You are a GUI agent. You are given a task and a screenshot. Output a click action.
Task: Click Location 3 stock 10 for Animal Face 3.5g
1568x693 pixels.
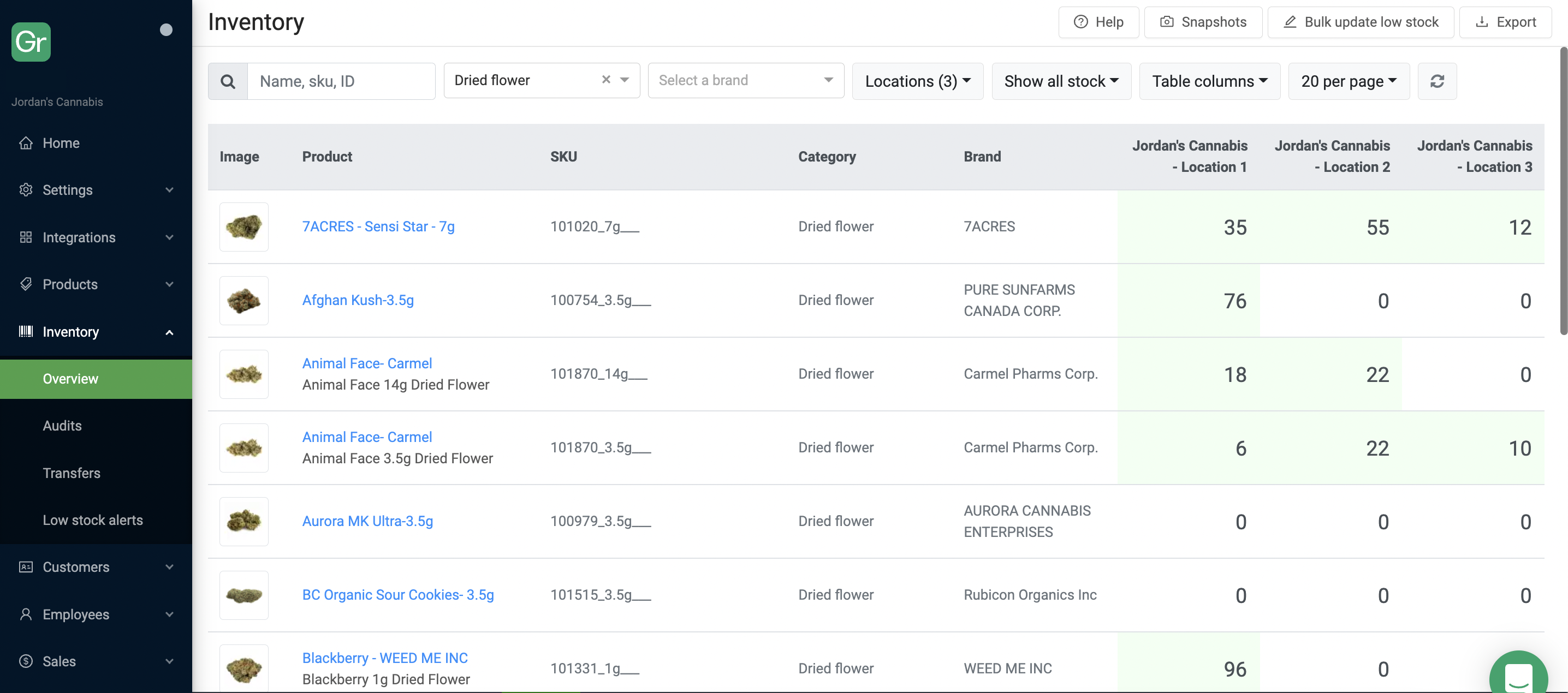1520,448
